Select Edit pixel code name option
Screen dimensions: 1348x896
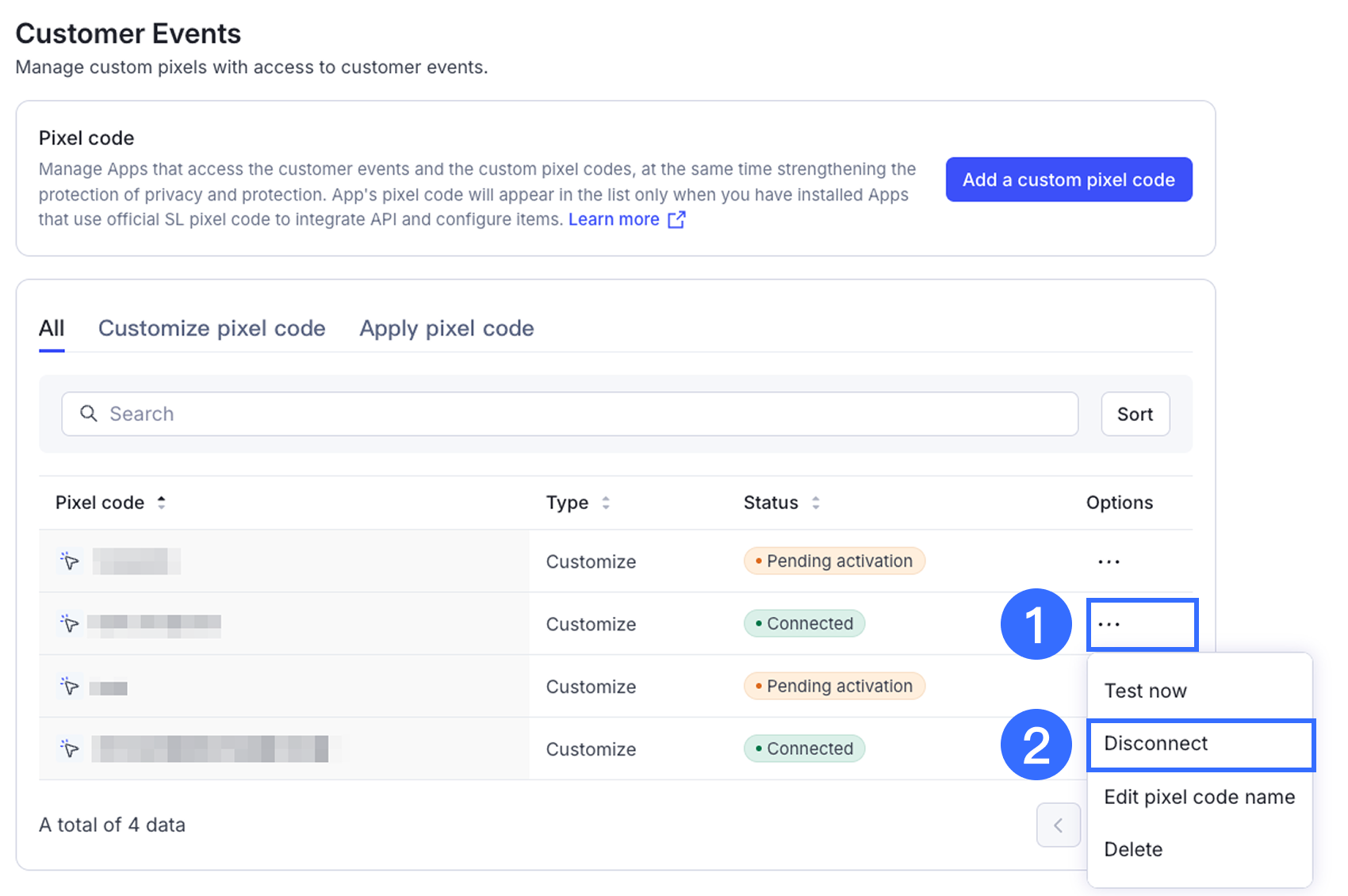click(x=1199, y=797)
